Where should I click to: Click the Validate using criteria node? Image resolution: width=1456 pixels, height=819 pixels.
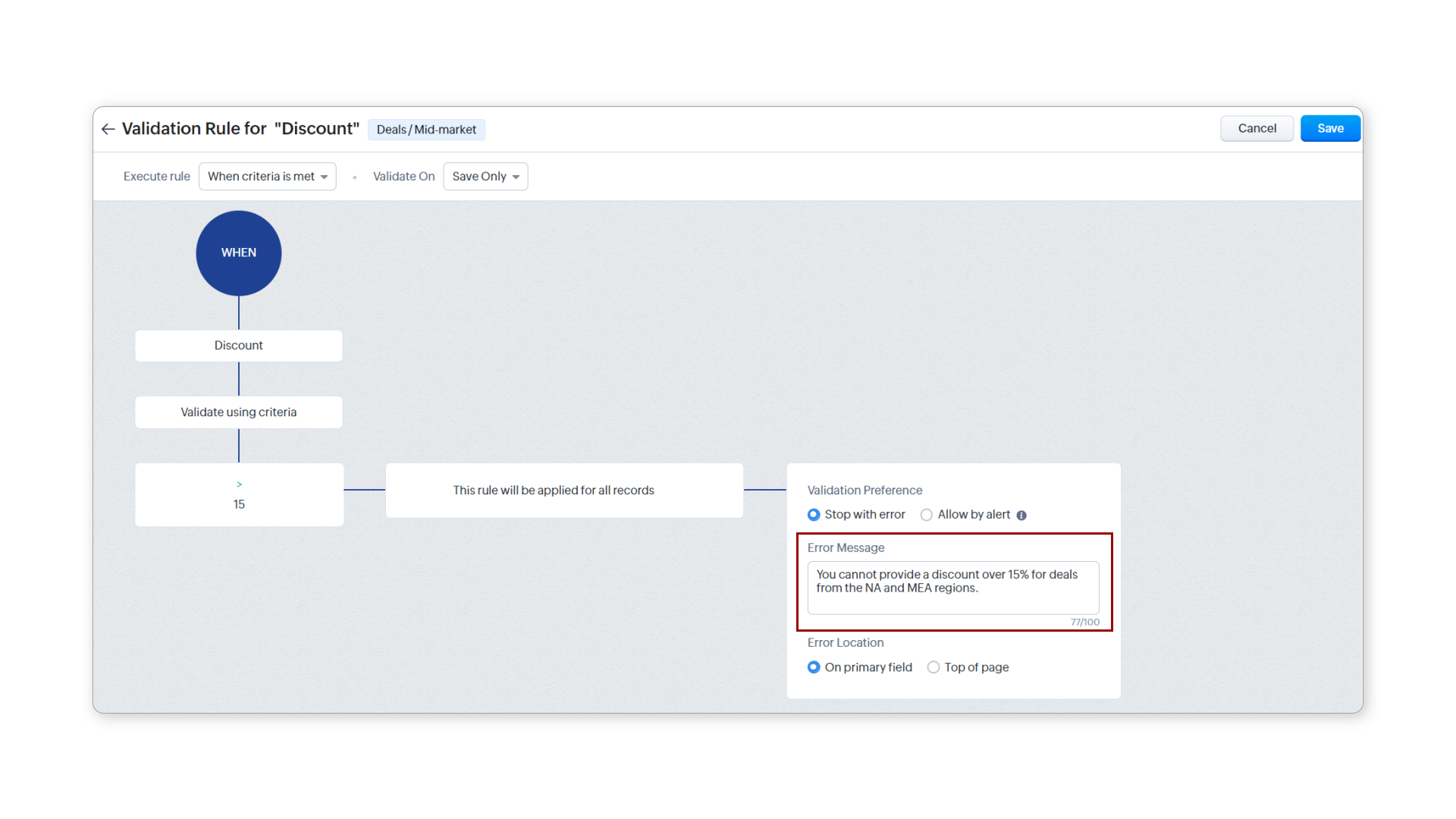click(x=239, y=413)
